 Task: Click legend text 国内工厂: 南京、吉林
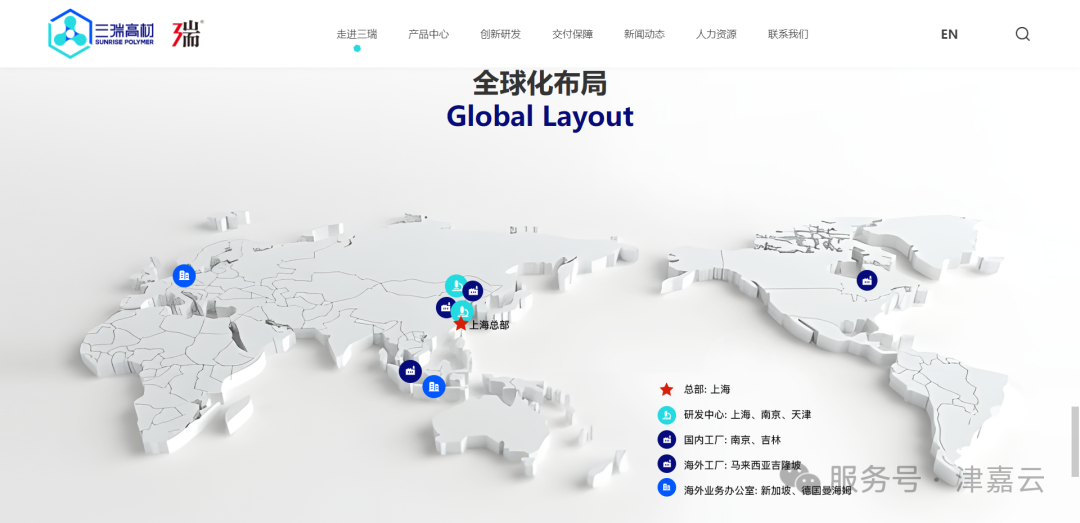click(x=733, y=439)
